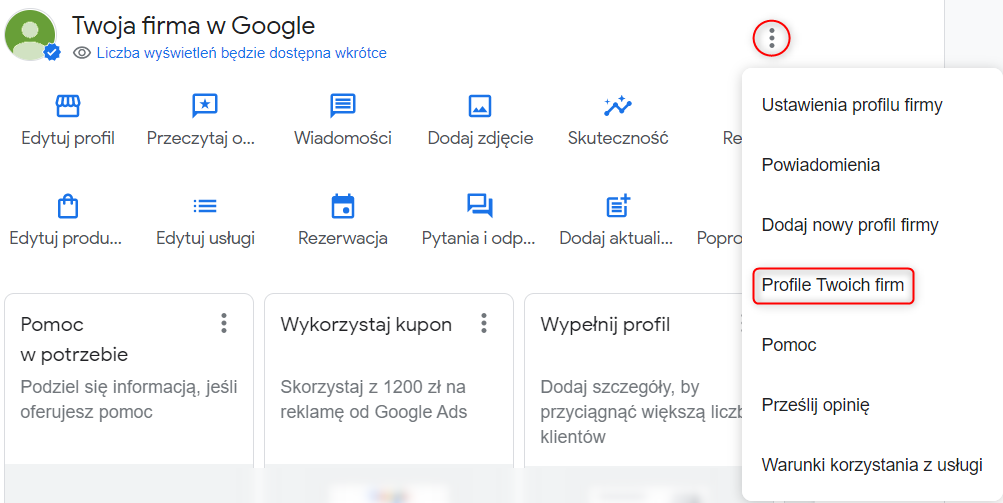
Task: Click Pomoc in the dropdown menu
Action: [x=789, y=345]
